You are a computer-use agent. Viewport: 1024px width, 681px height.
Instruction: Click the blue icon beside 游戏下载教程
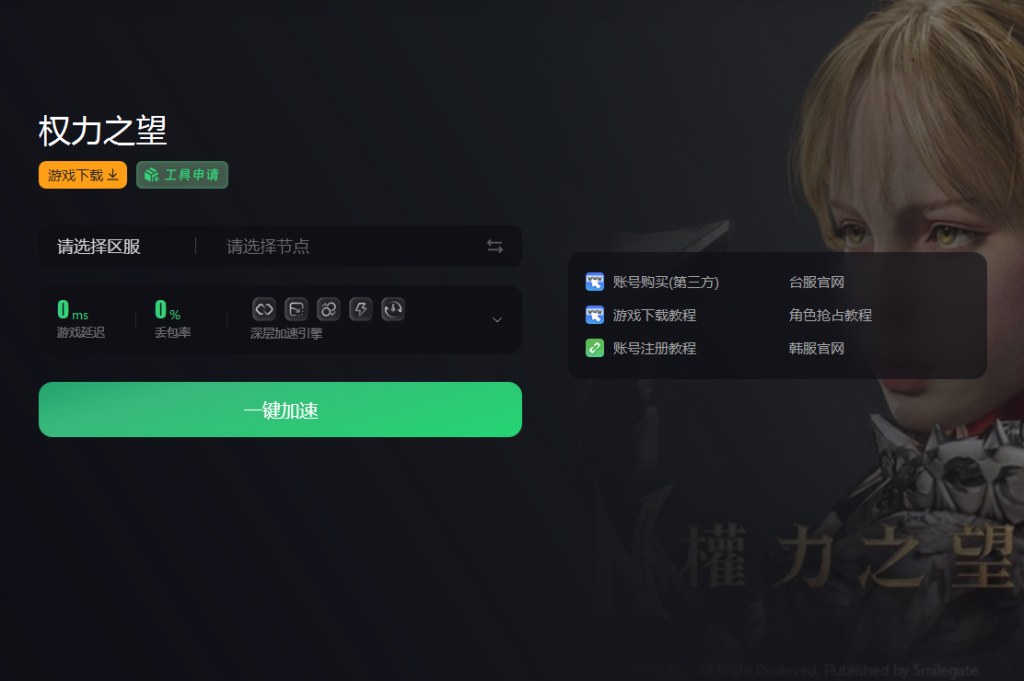tap(594, 315)
